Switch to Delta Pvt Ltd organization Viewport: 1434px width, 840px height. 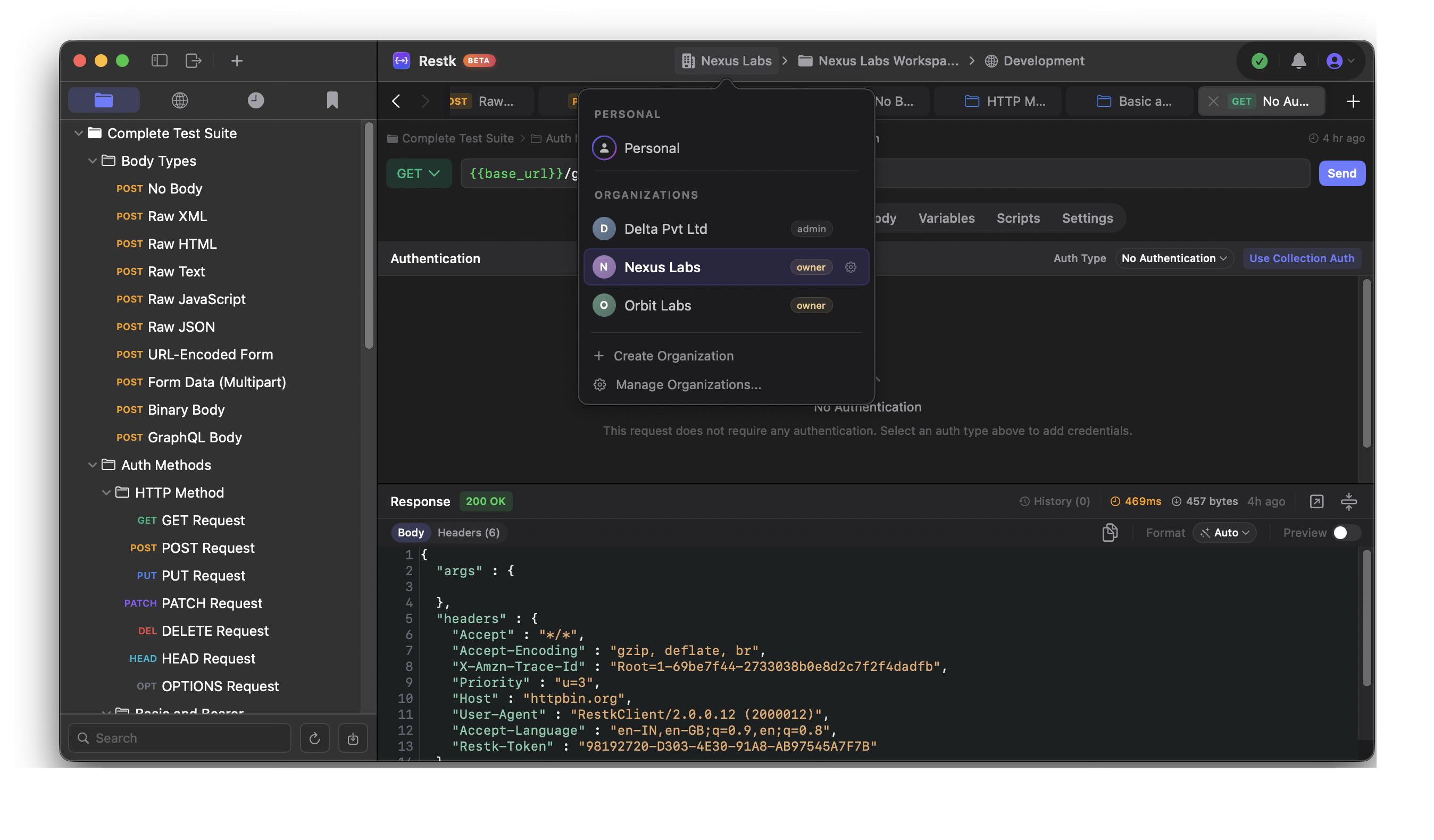726,229
